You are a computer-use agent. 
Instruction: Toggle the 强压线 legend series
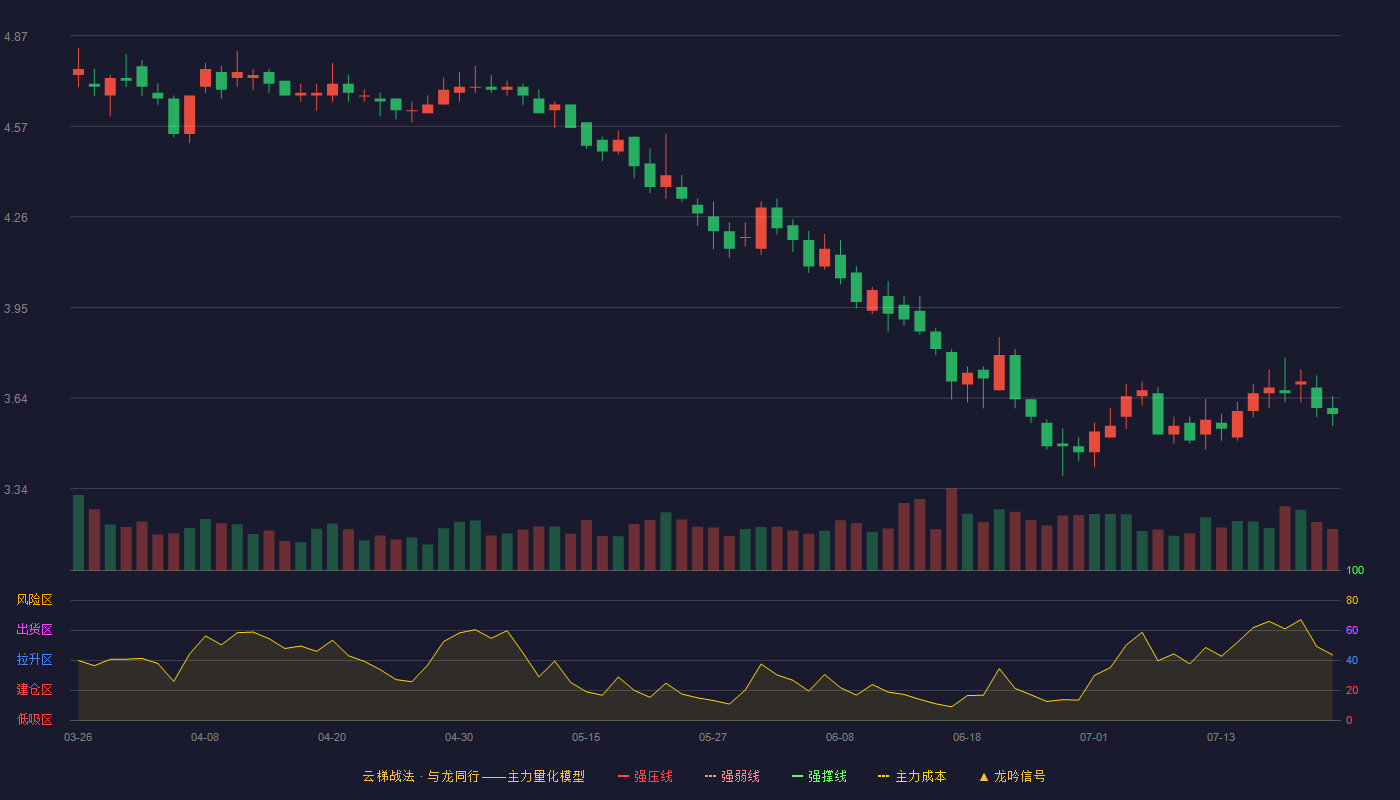coord(645,776)
